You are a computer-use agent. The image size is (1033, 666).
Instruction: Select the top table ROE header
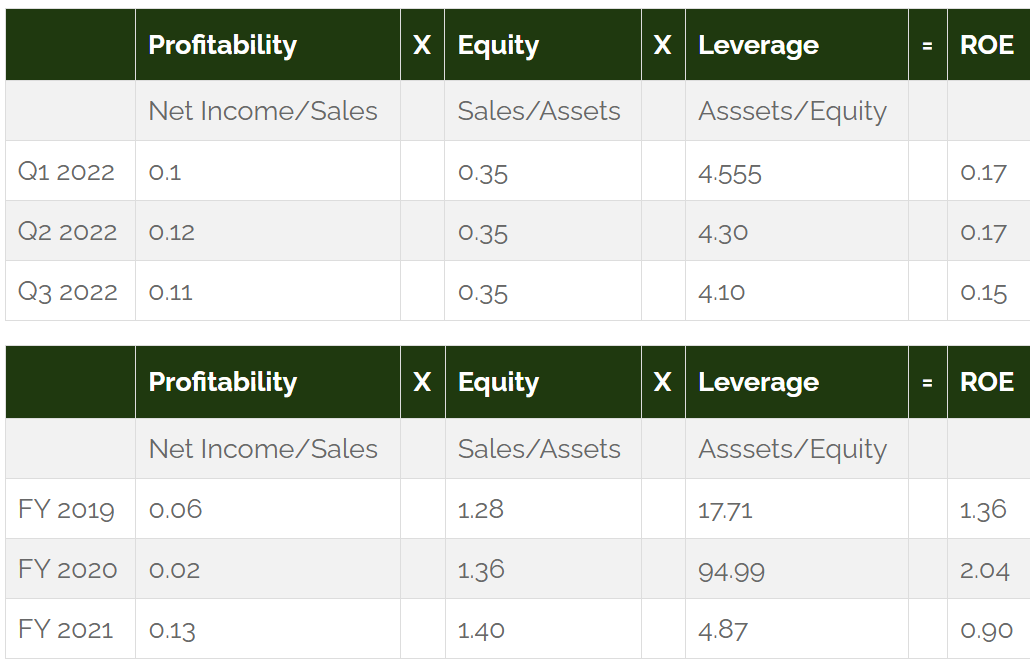pos(986,45)
